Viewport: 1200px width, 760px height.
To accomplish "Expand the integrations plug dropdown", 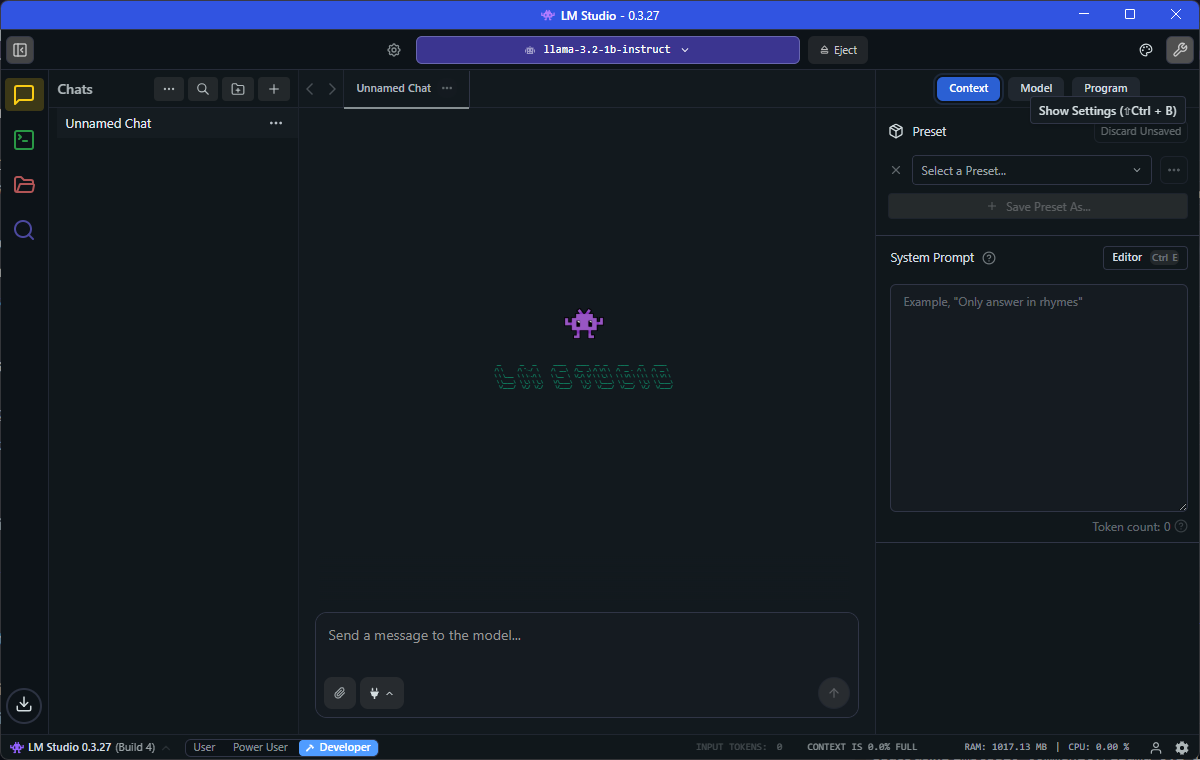I will point(381,693).
